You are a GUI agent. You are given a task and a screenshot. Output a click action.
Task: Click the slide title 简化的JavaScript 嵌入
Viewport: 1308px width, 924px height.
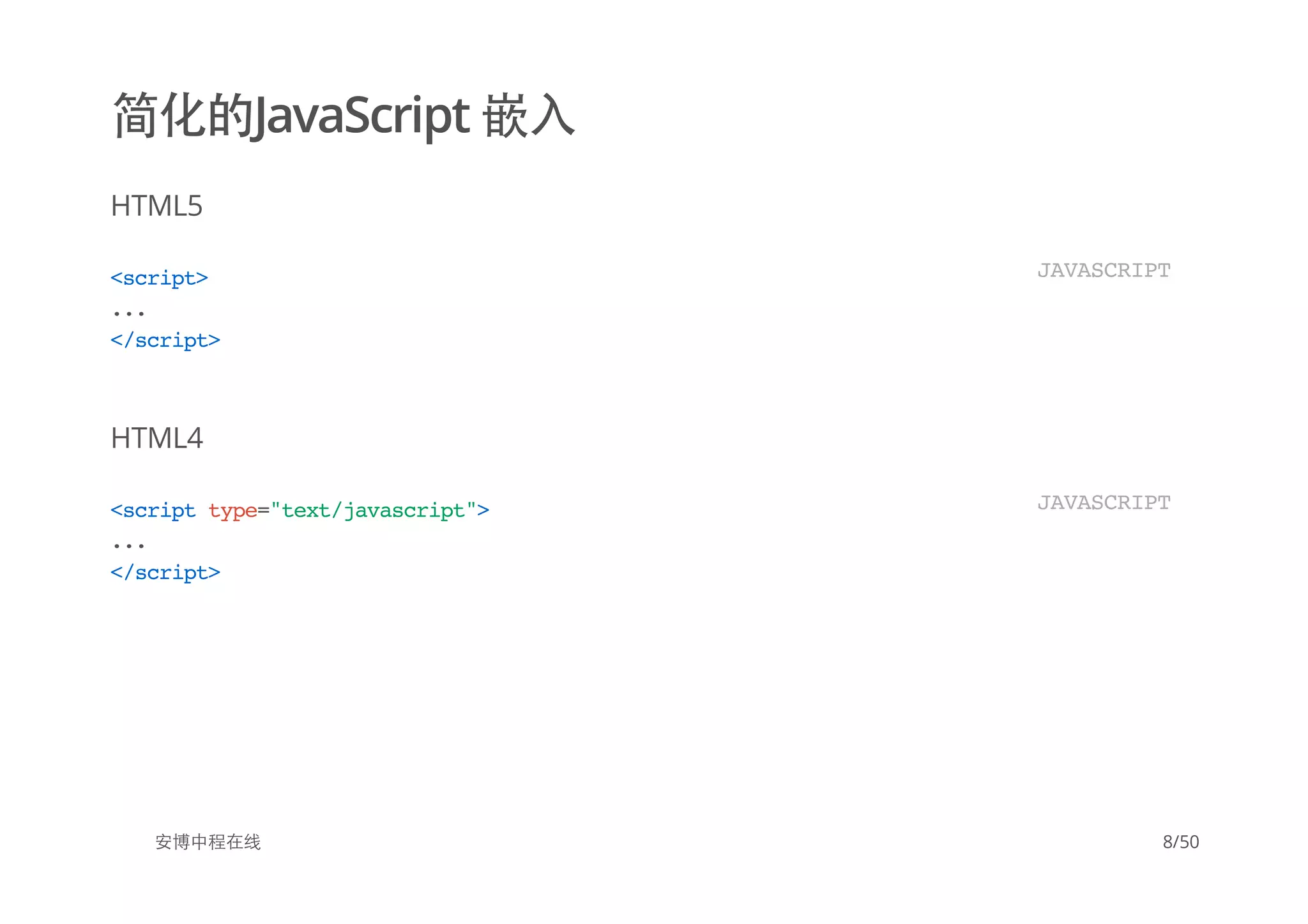pos(344,116)
